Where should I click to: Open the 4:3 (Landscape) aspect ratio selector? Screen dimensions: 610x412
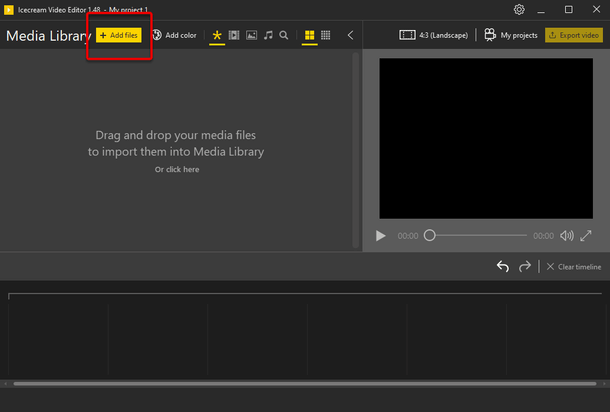(x=433, y=35)
